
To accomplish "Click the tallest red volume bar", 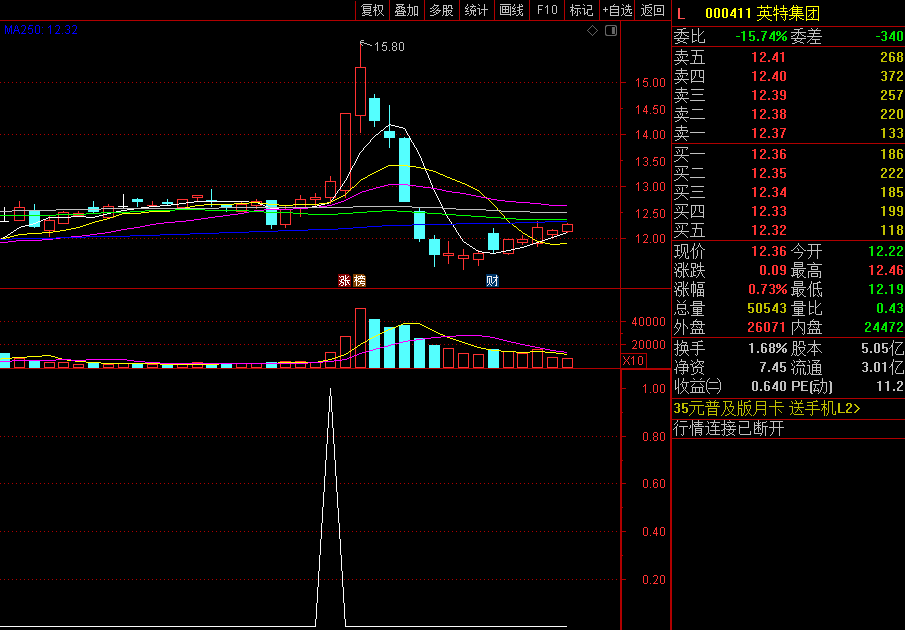I will coord(360,338).
